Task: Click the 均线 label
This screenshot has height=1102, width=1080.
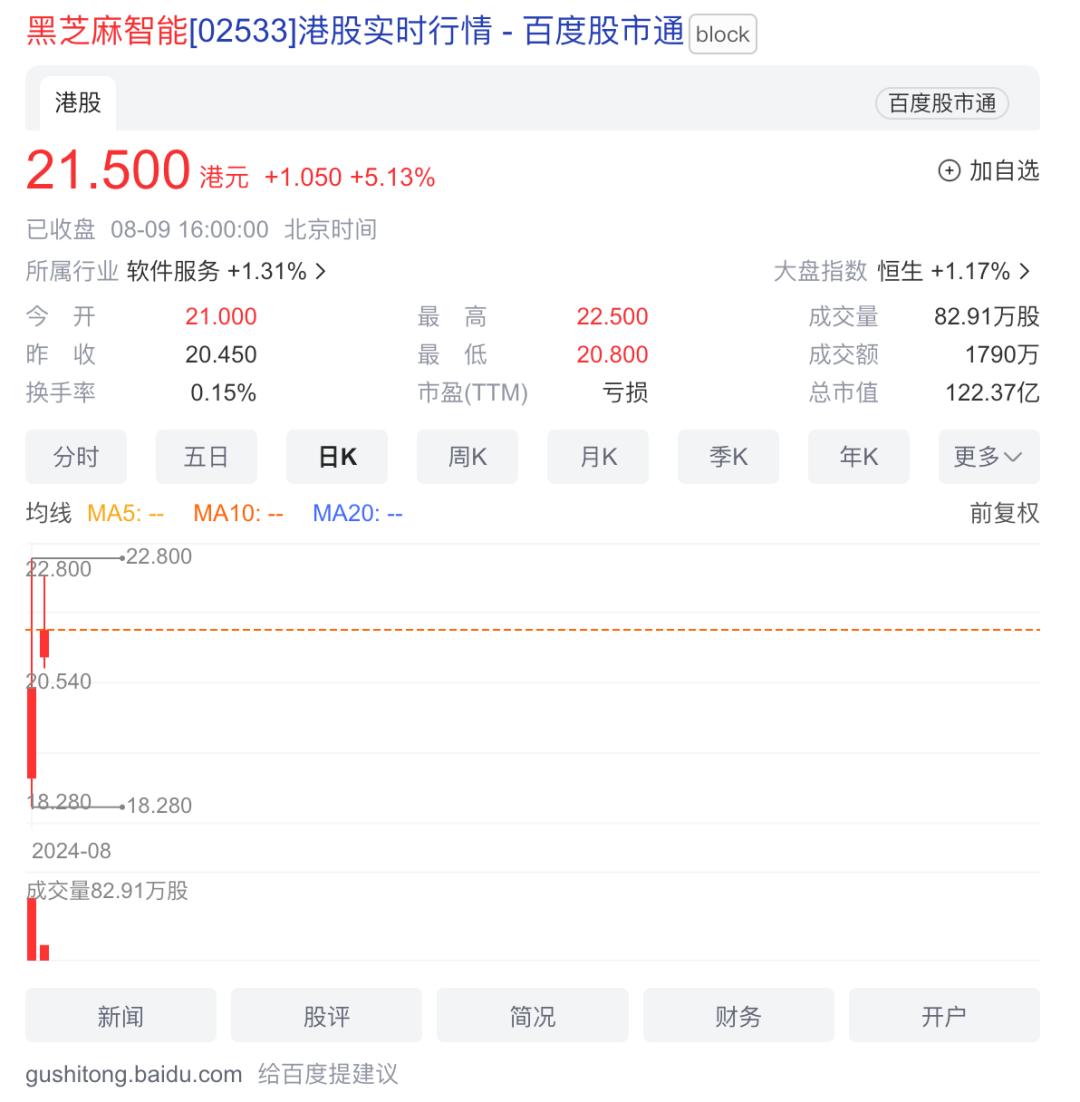Action: coord(48,513)
